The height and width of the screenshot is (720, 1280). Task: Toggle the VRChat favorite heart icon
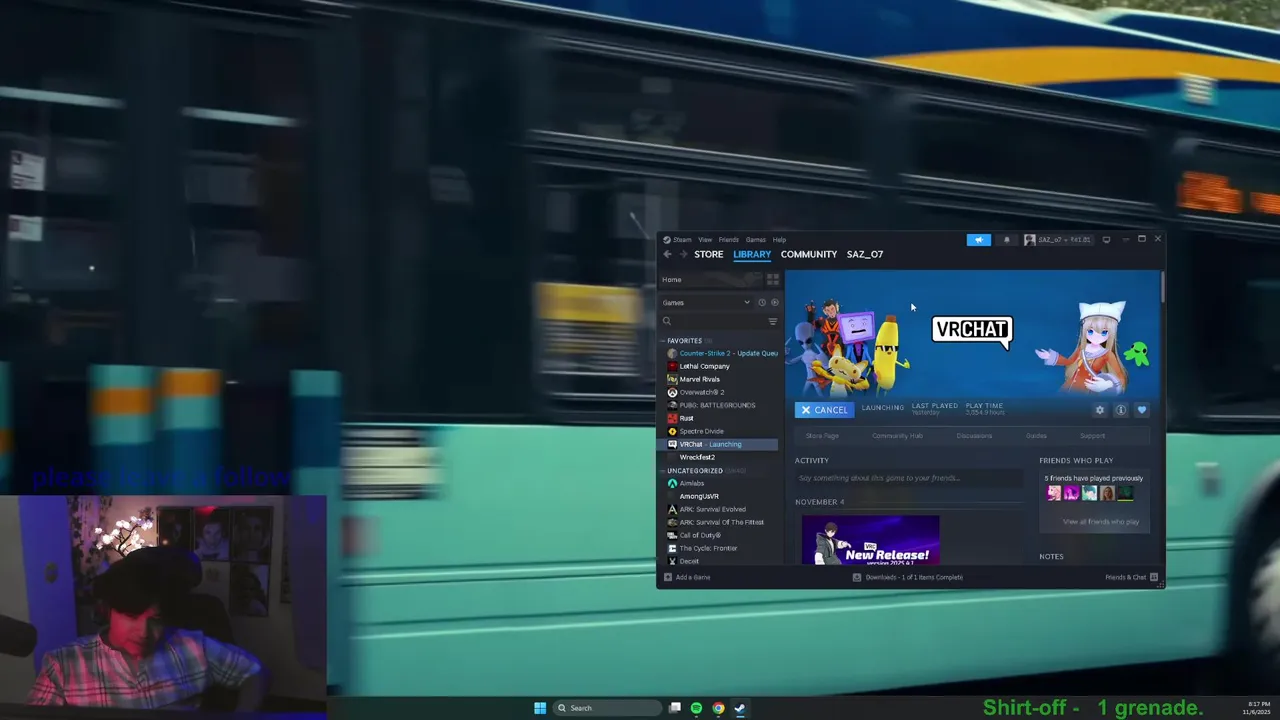[1142, 410]
